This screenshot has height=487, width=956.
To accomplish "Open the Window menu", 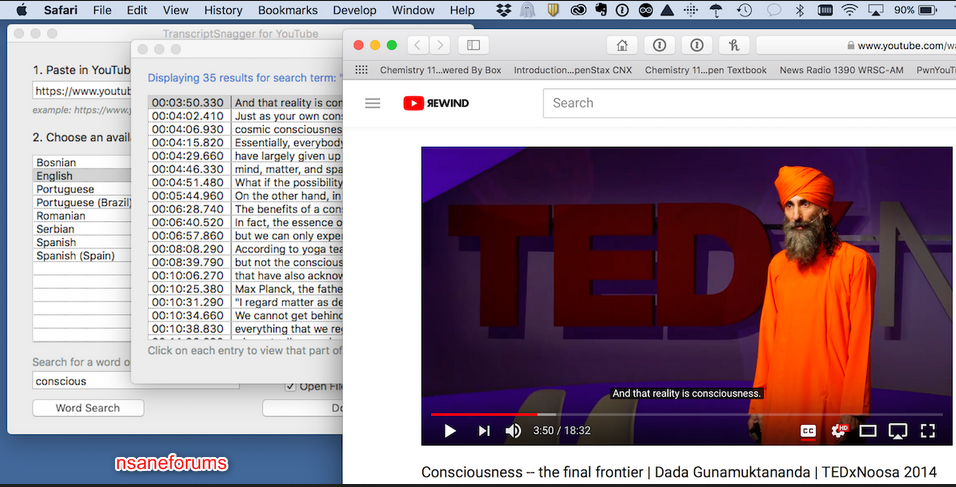I will [413, 10].
